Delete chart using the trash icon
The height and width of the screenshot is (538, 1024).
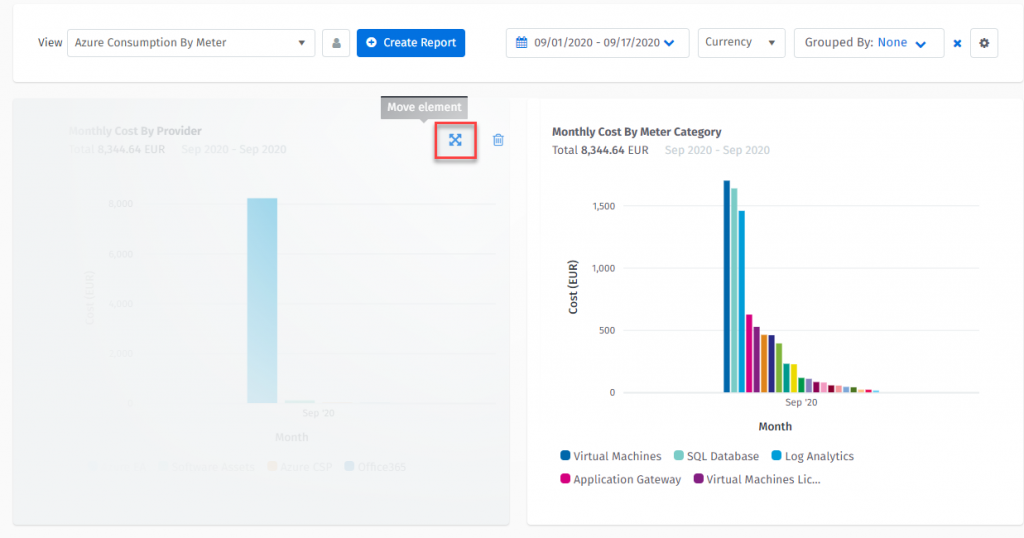point(498,140)
